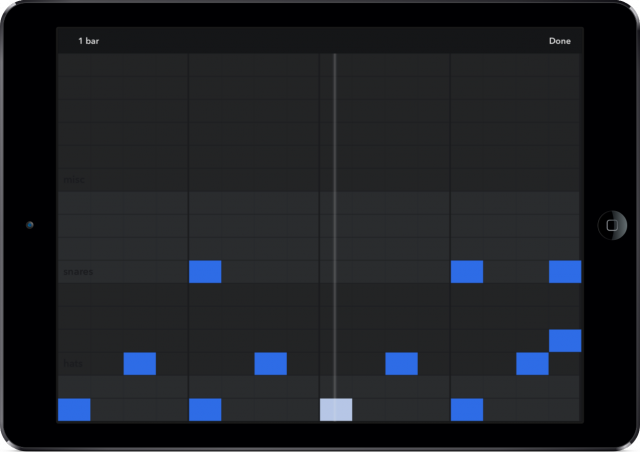Remove bottom row note on first step

pos(74,409)
